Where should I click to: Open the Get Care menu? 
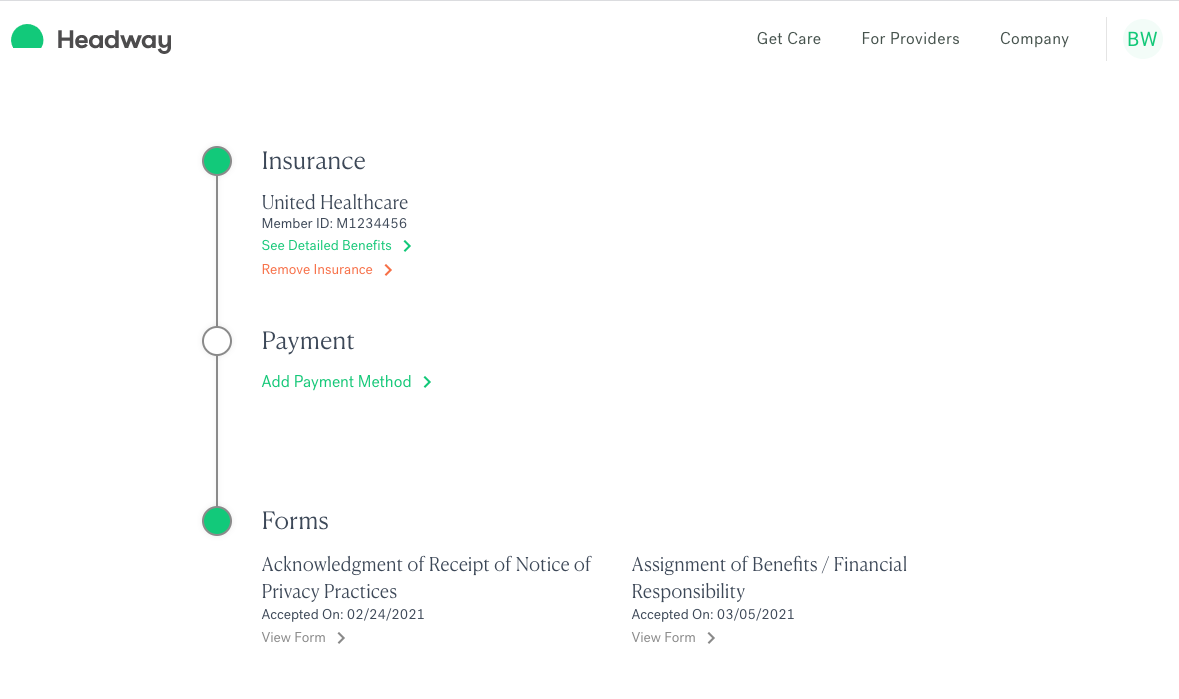(x=789, y=39)
